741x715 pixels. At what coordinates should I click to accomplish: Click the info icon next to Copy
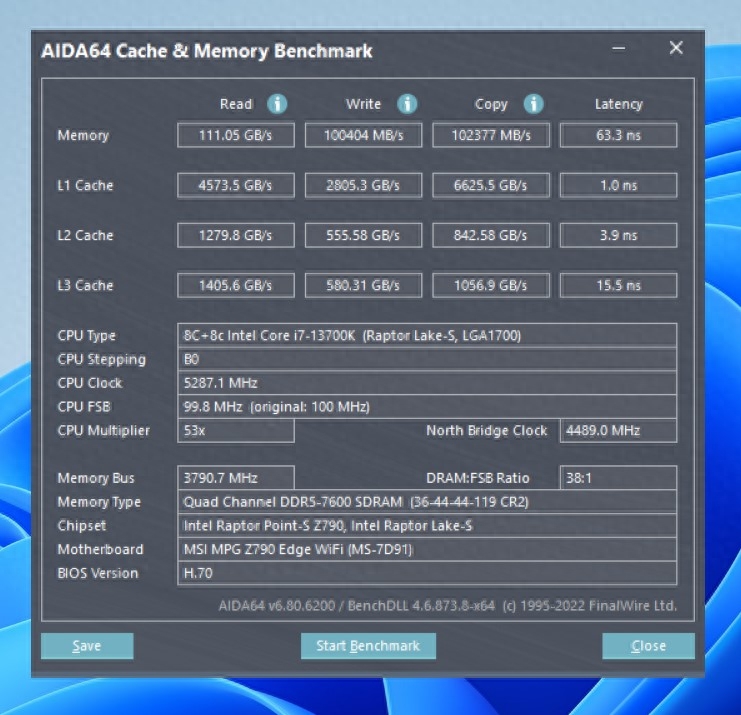534,103
